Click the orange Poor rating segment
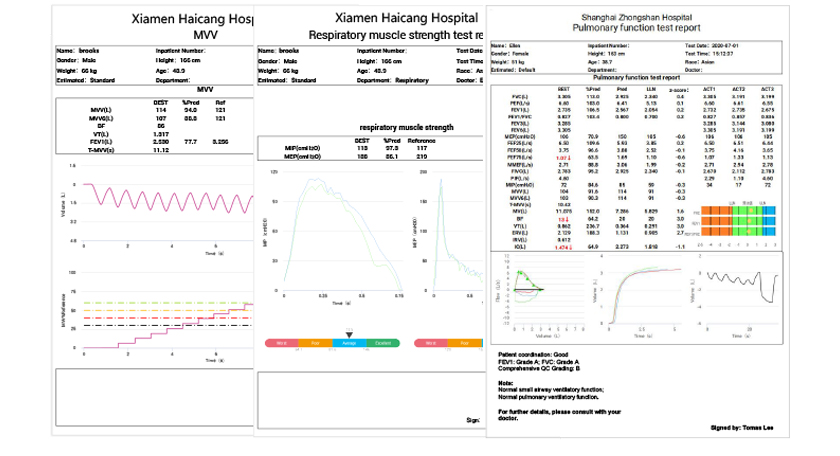This screenshot has width=840, height=456. tap(316, 343)
